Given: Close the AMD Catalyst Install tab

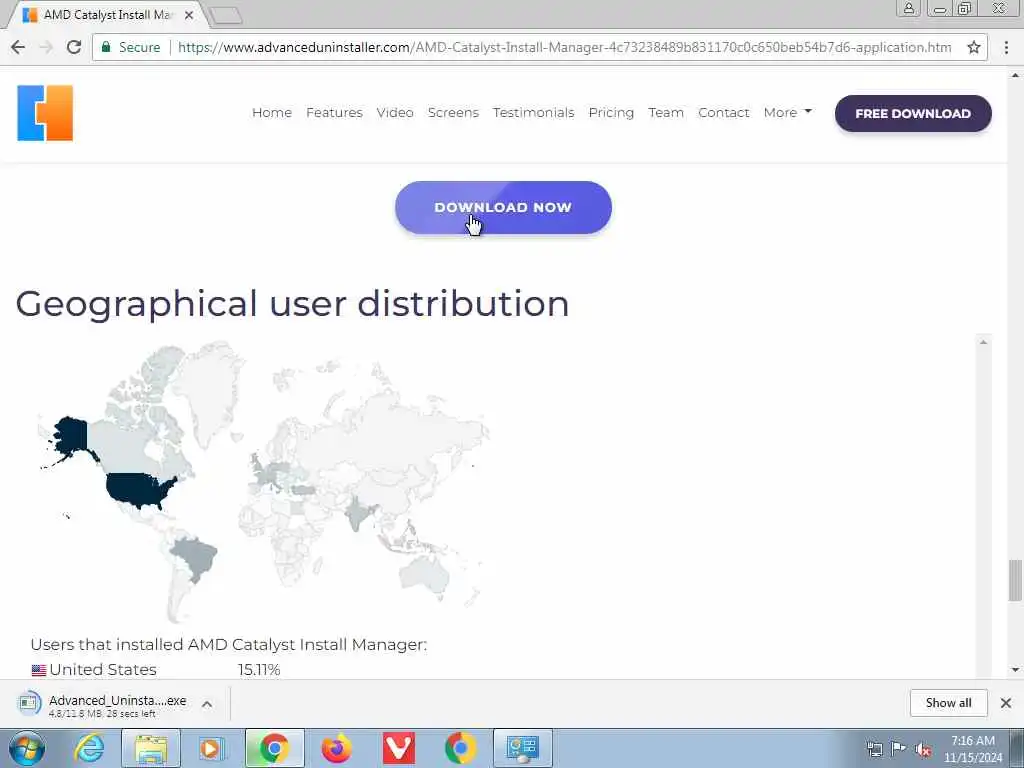Looking at the screenshot, I should pyautogui.click(x=189, y=14).
